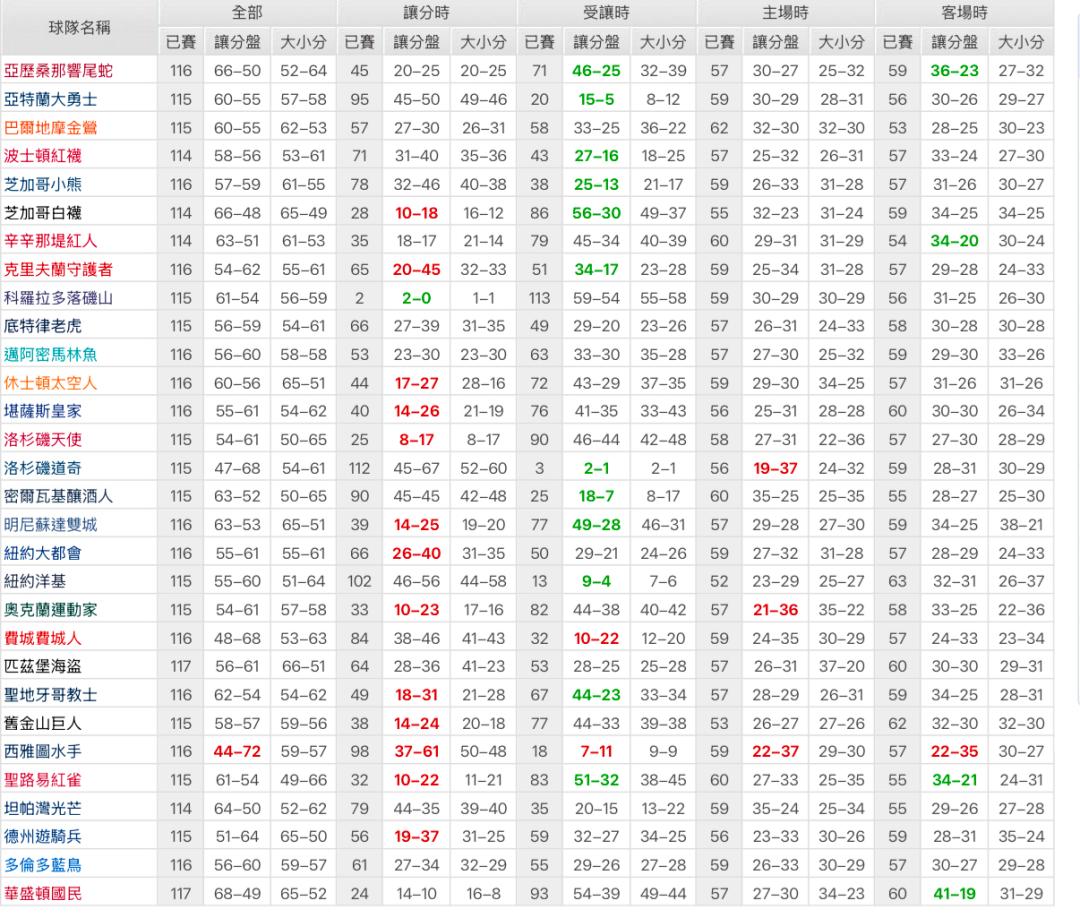Select the 讓分時 group header
Viewport: 1080px width, 918px height.
tap(426, 12)
